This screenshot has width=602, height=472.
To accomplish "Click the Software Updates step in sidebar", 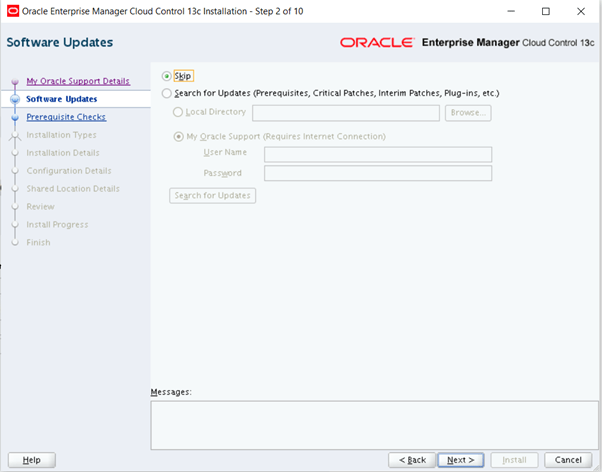I will tap(62, 99).
